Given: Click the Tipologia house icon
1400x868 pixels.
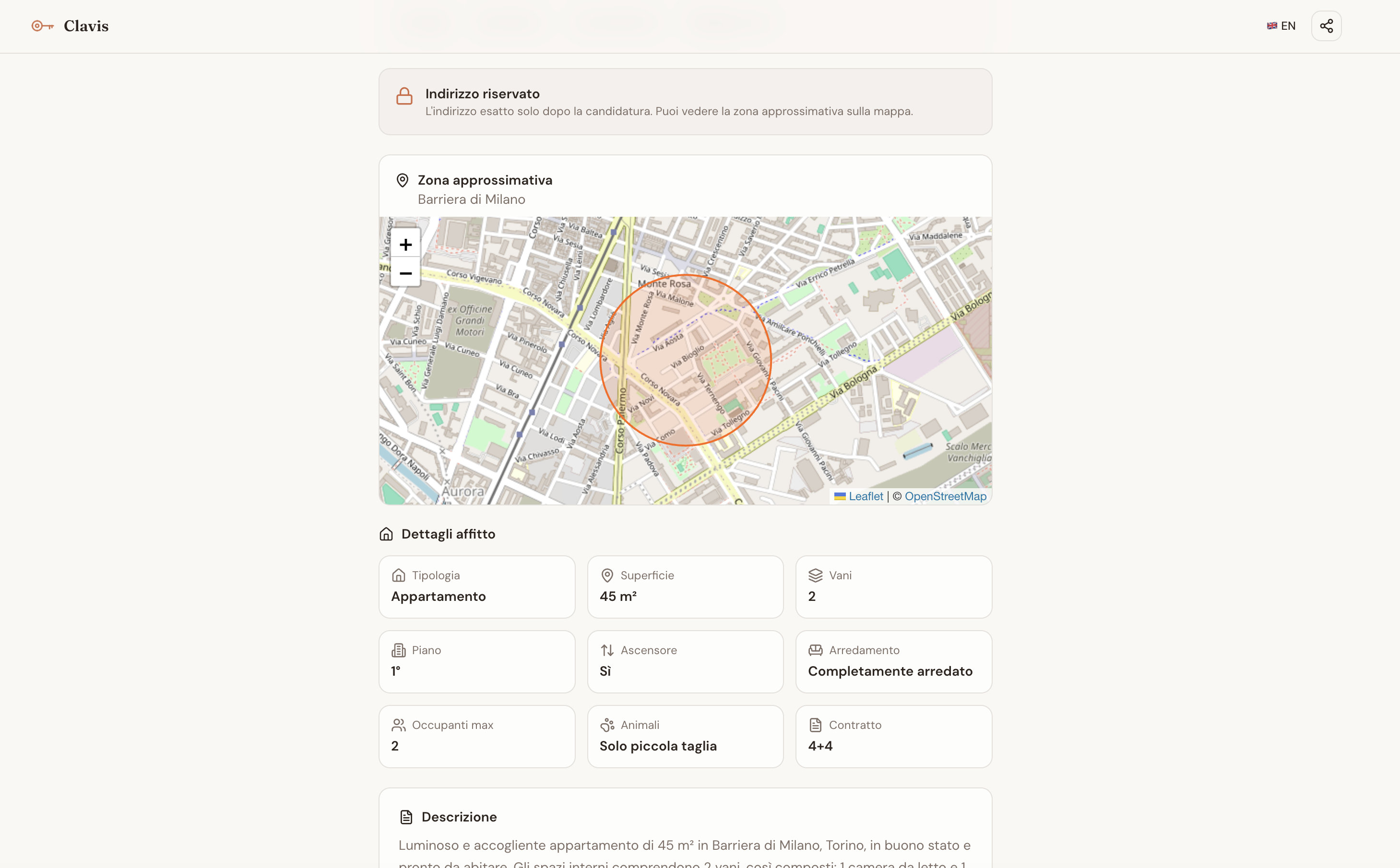Looking at the screenshot, I should [x=399, y=575].
